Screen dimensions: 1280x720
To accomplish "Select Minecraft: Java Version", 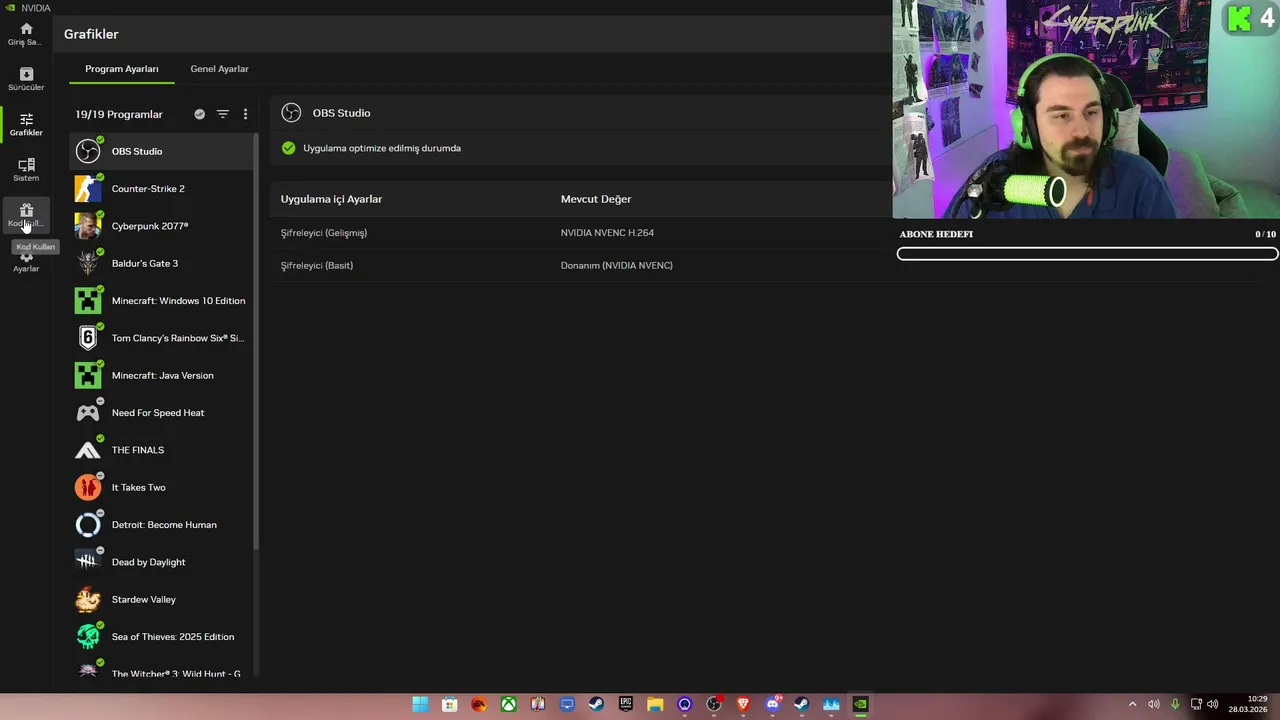I will click(161, 375).
